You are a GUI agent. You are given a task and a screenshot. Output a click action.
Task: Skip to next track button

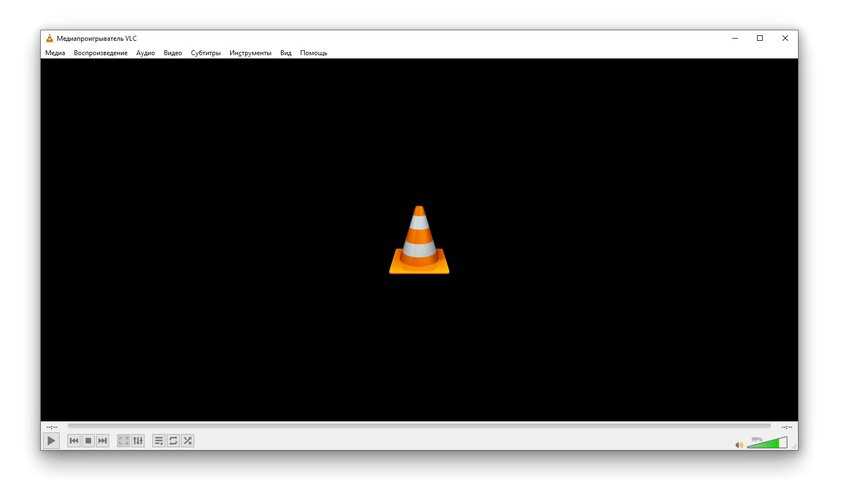click(x=102, y=440)
